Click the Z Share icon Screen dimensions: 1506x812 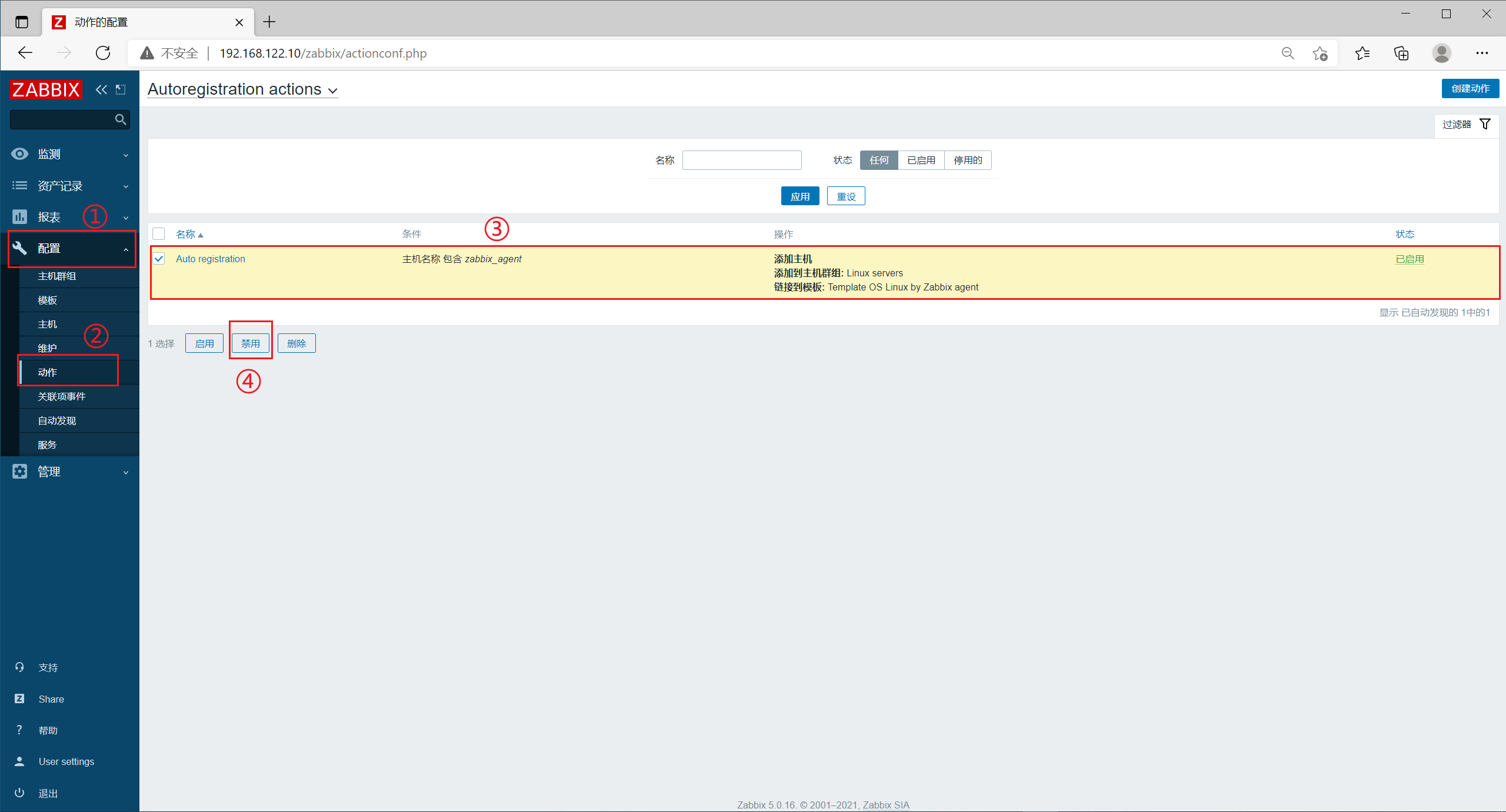(19, 699)
